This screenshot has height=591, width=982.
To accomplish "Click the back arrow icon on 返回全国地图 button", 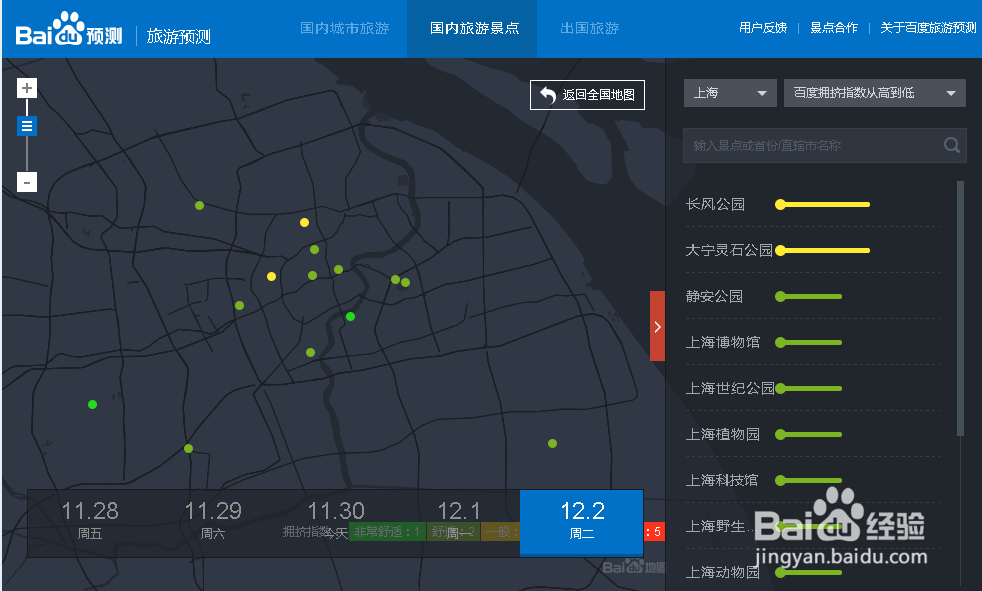I will tap(548, 94).
